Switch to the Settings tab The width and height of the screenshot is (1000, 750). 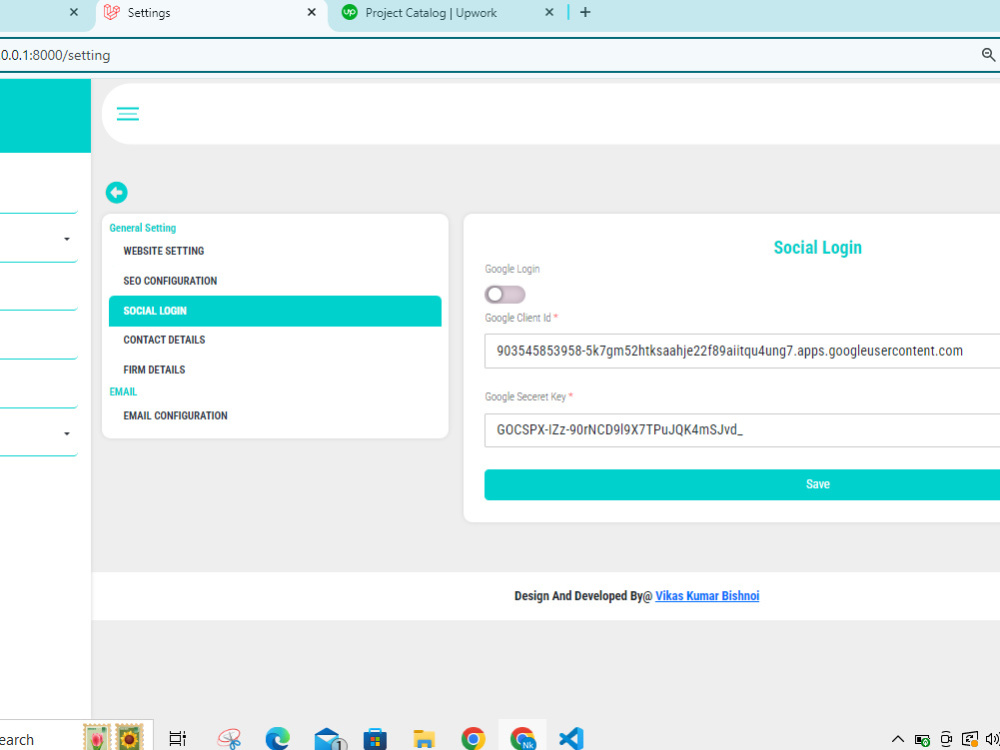pos(210,13)
